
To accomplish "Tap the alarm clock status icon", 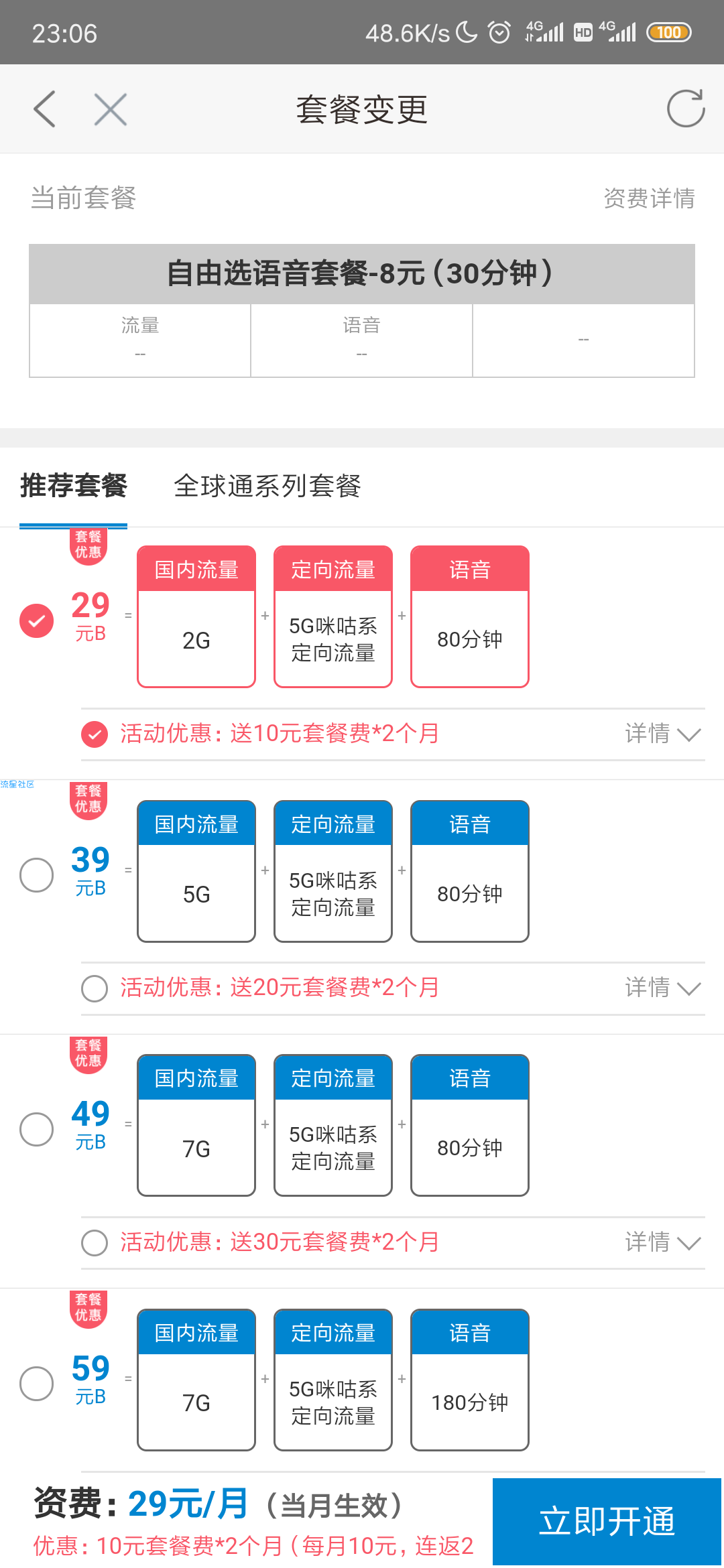I will [499, 32].
